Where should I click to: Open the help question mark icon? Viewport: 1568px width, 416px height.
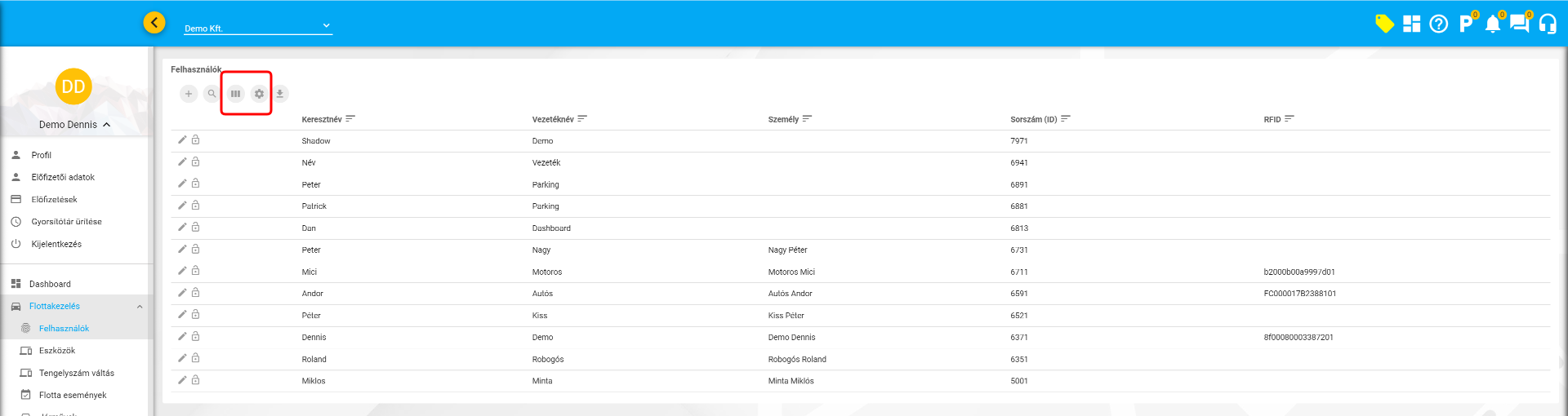(1438, 24)
